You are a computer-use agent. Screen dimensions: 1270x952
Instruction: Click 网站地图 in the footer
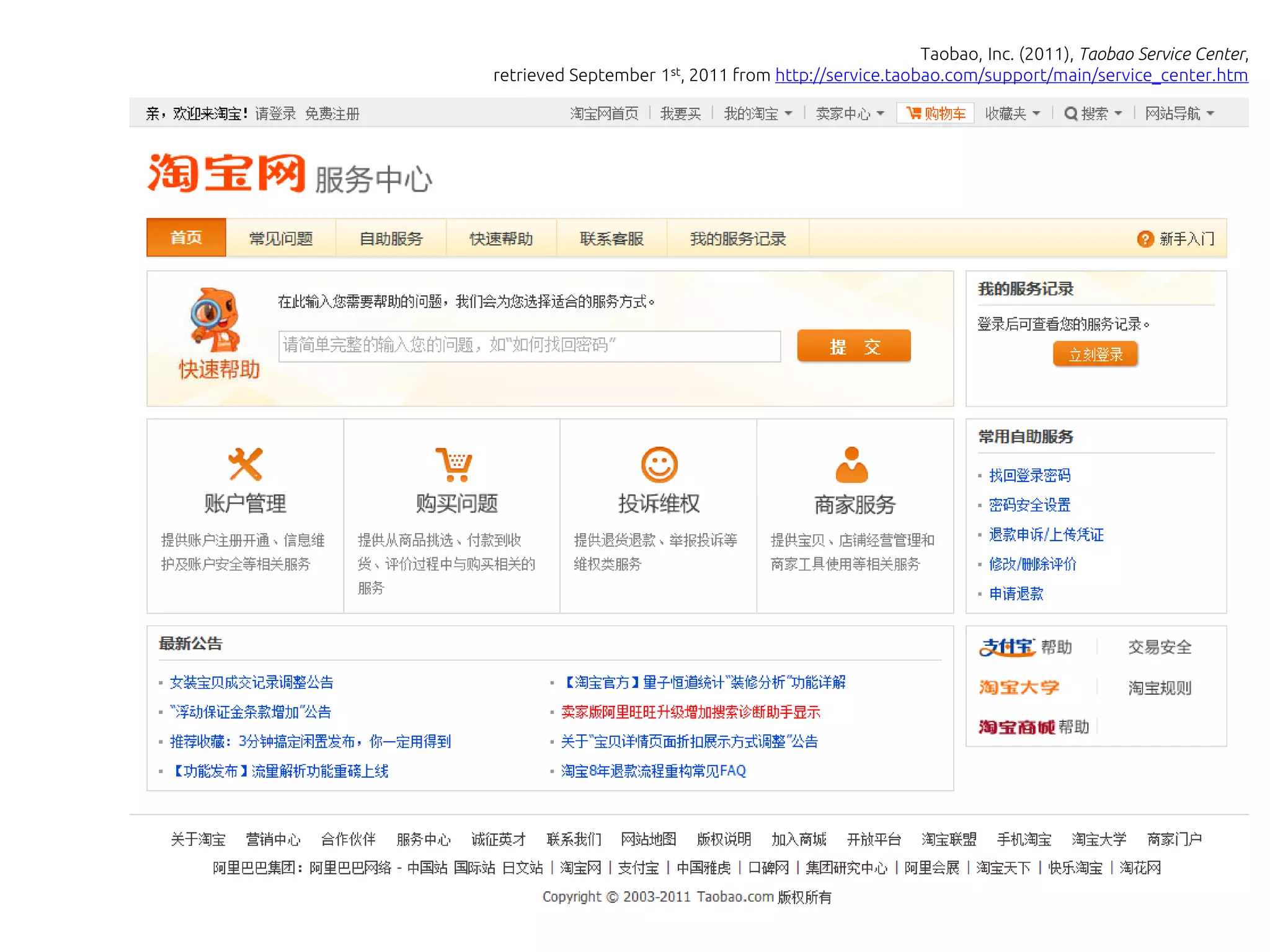point(649,839)
